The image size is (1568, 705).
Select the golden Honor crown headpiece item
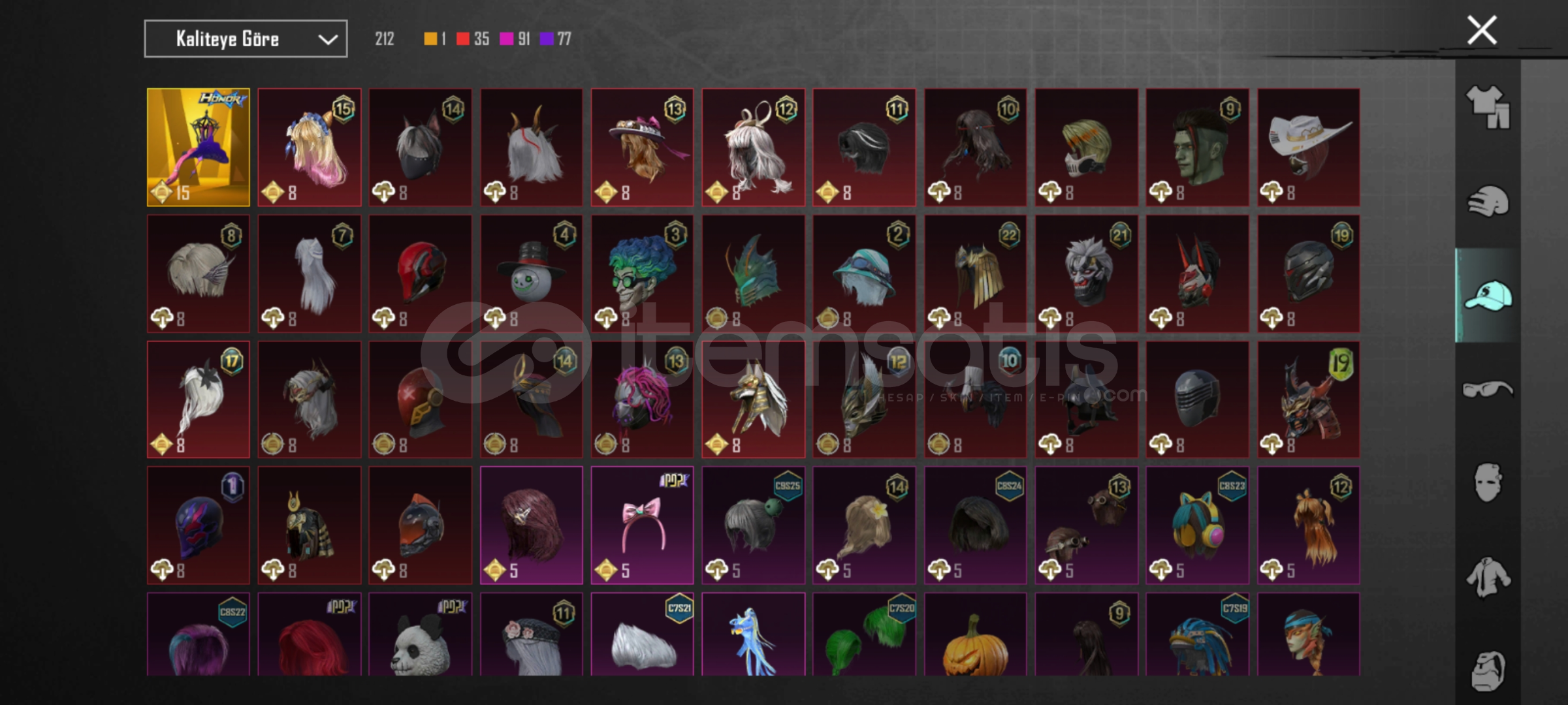tap(199, 148)
